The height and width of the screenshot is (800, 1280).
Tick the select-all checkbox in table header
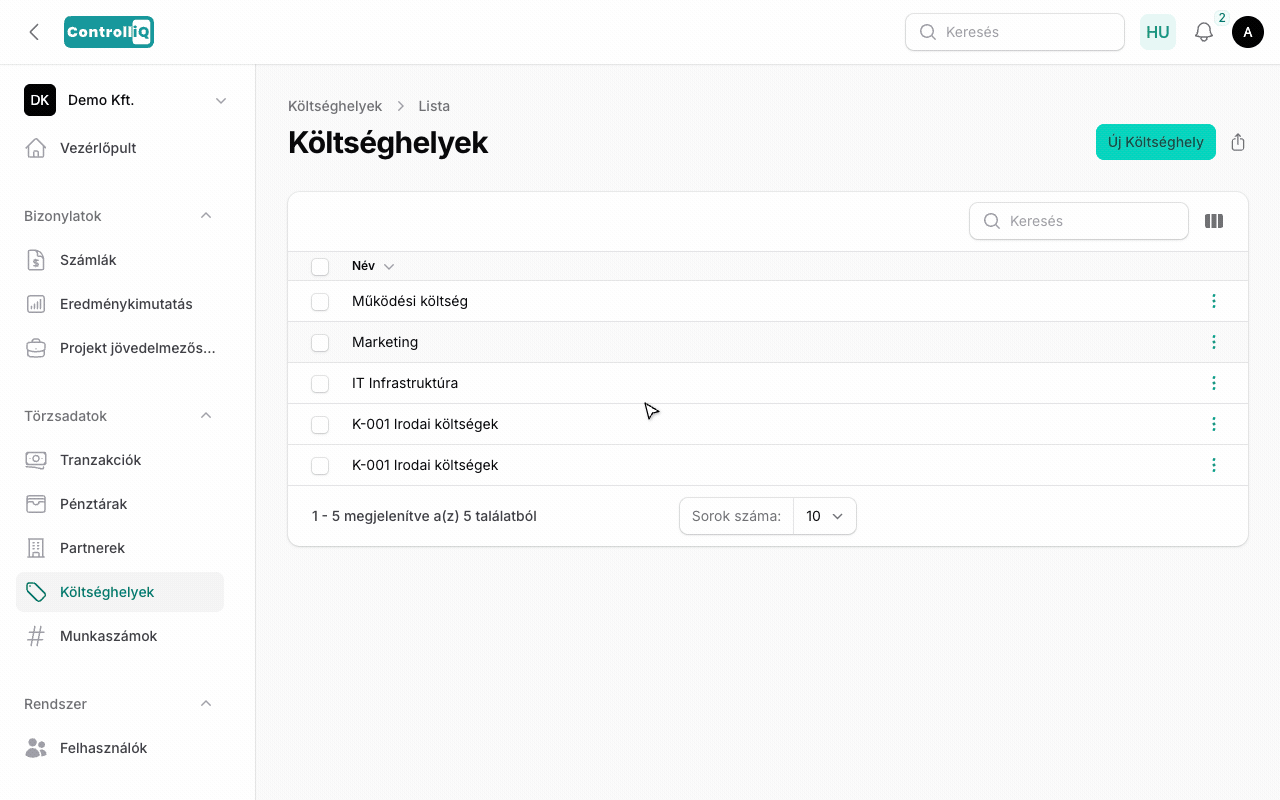click(320, 267)
